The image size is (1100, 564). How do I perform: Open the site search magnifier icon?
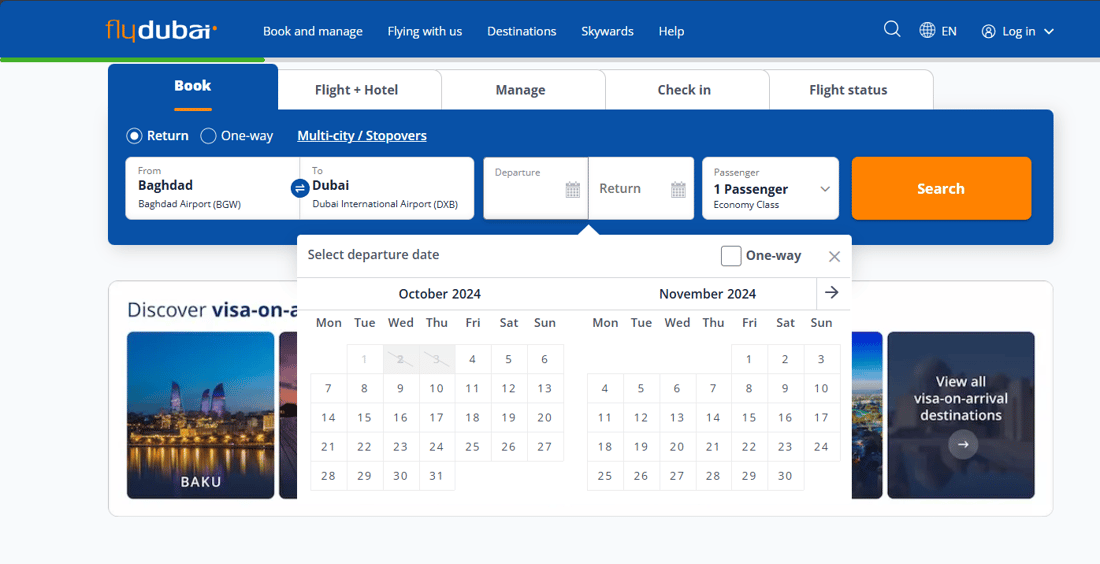[x=892, y=29]
